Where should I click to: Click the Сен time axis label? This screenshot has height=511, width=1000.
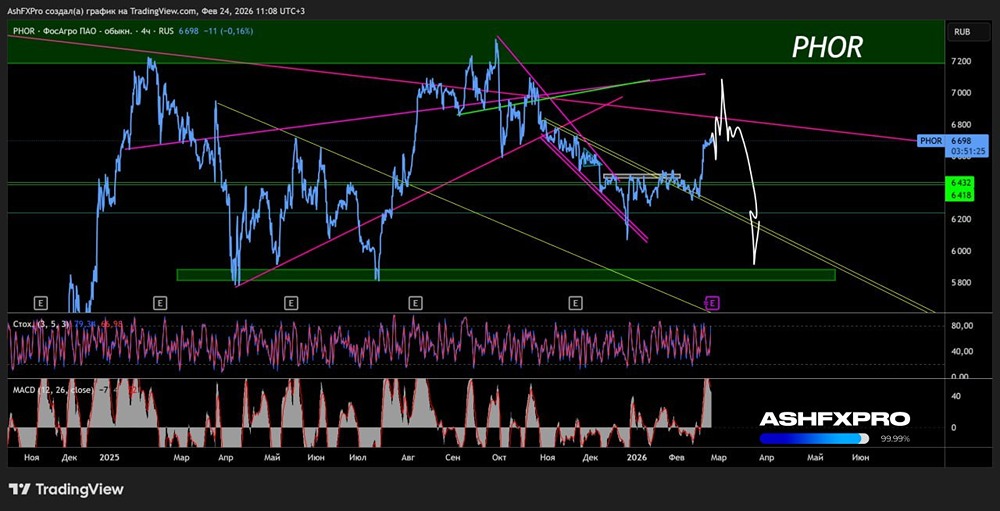pyautogui.click(x=453, y=457)
